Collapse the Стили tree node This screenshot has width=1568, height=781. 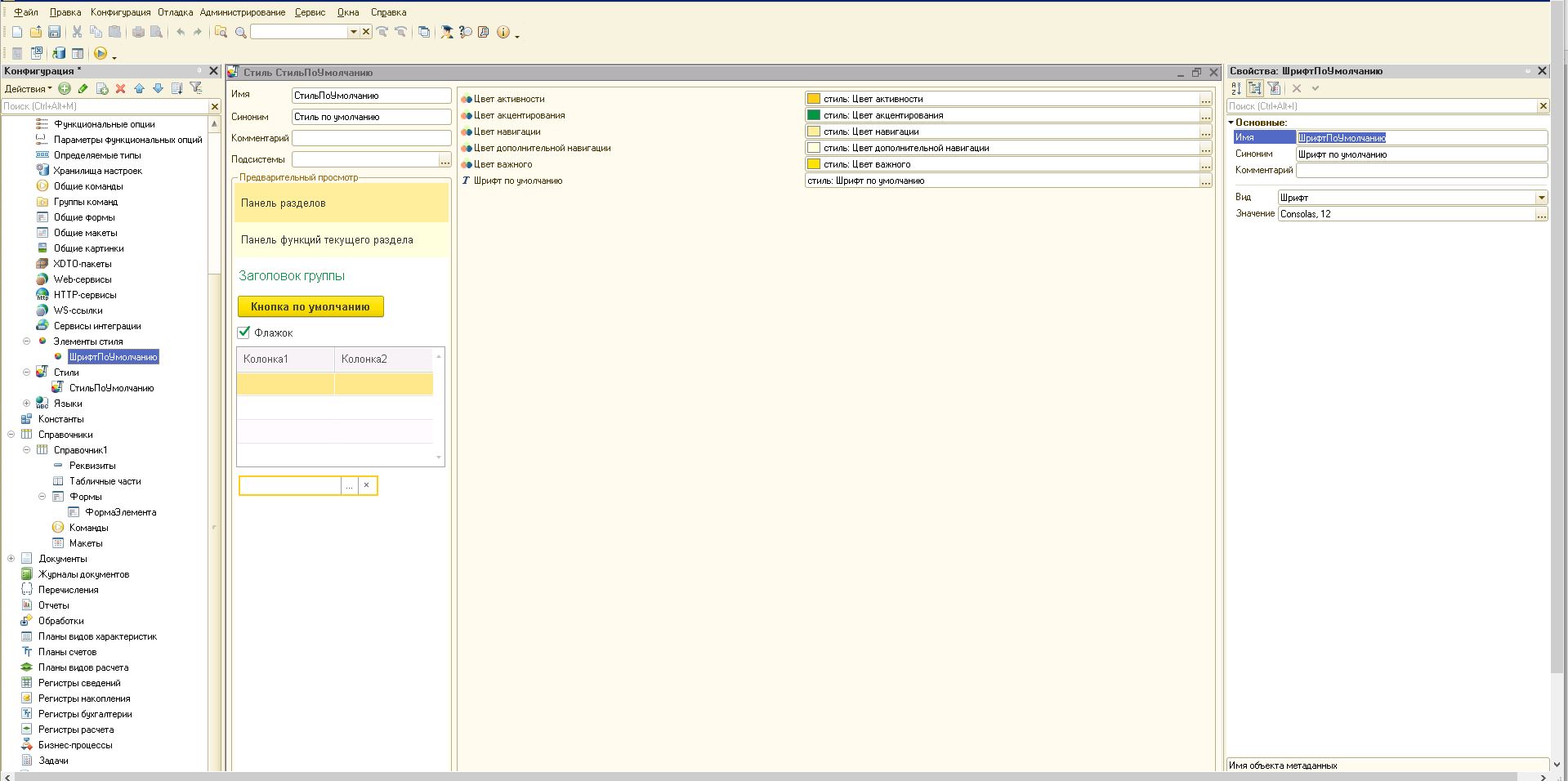pyautogui.click(x=26, y=373)
